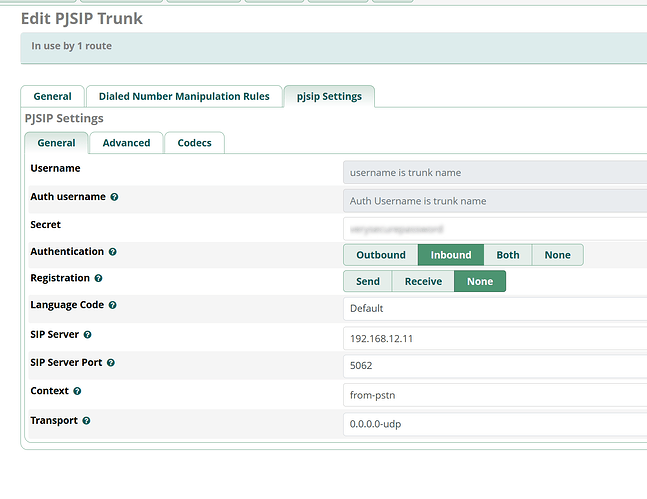The height and width of the screenshot is (499, 647).
Task: Open the Transport dropdown showing 0.0.0.0-udp
Action: [494, 424]
